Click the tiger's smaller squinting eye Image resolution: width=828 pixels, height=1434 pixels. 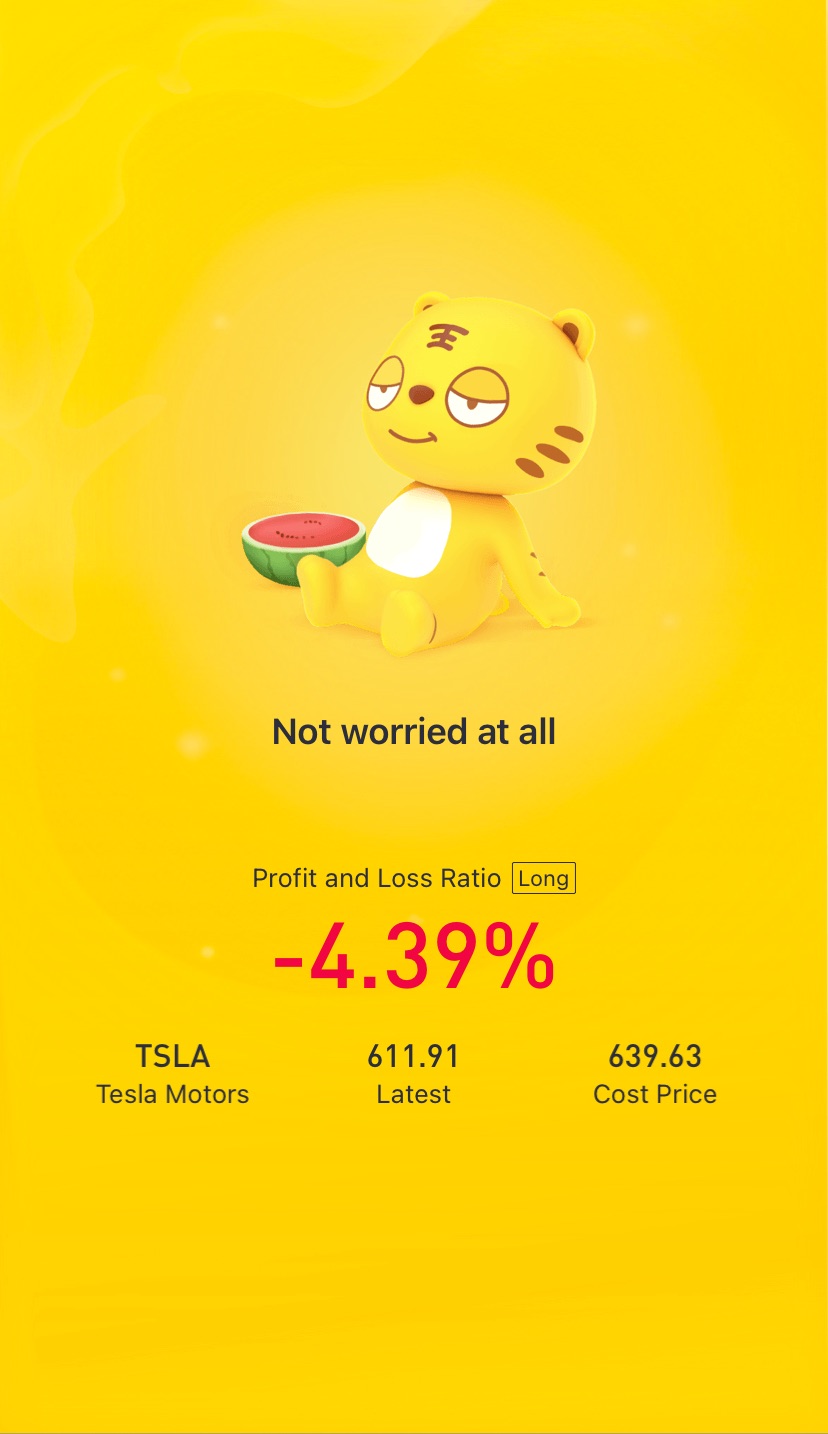384,385
